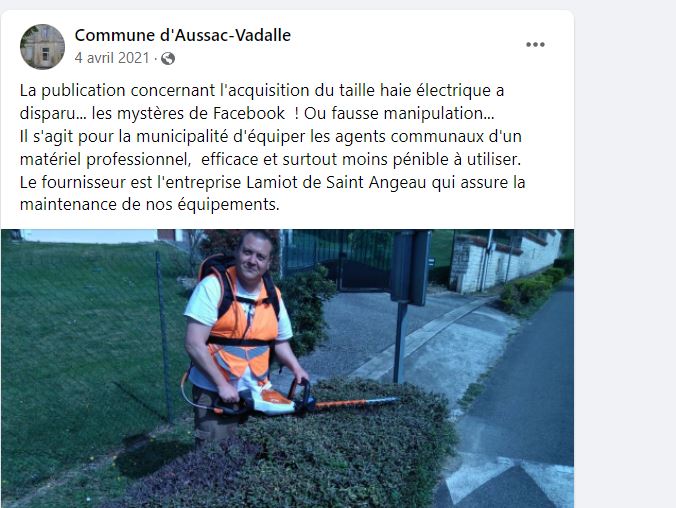The image size is (676, 508).
Task: Click the text line mentioning mystères de Facebook
Action: [257, 113]
